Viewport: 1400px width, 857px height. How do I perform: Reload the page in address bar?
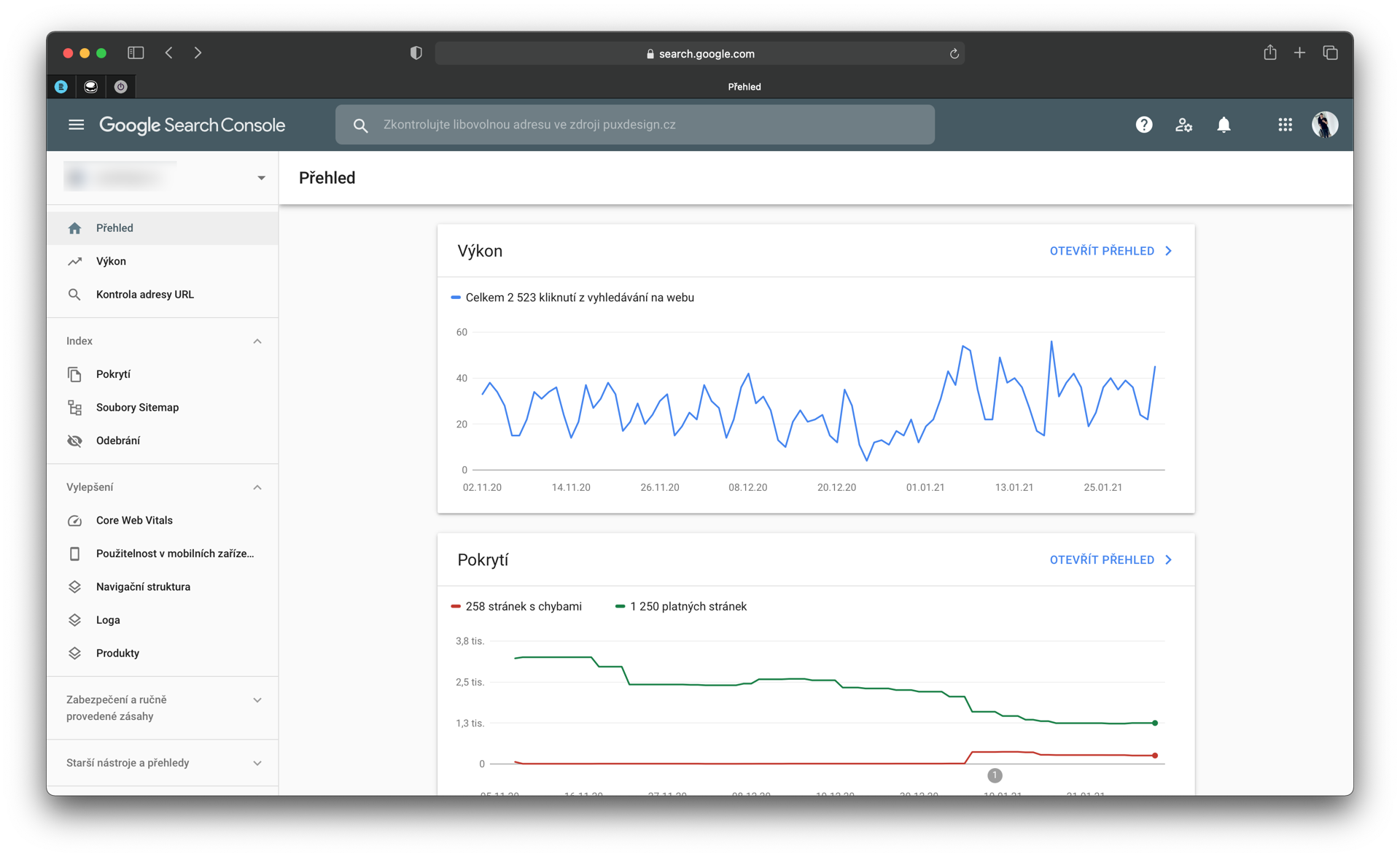coord(954,53)
